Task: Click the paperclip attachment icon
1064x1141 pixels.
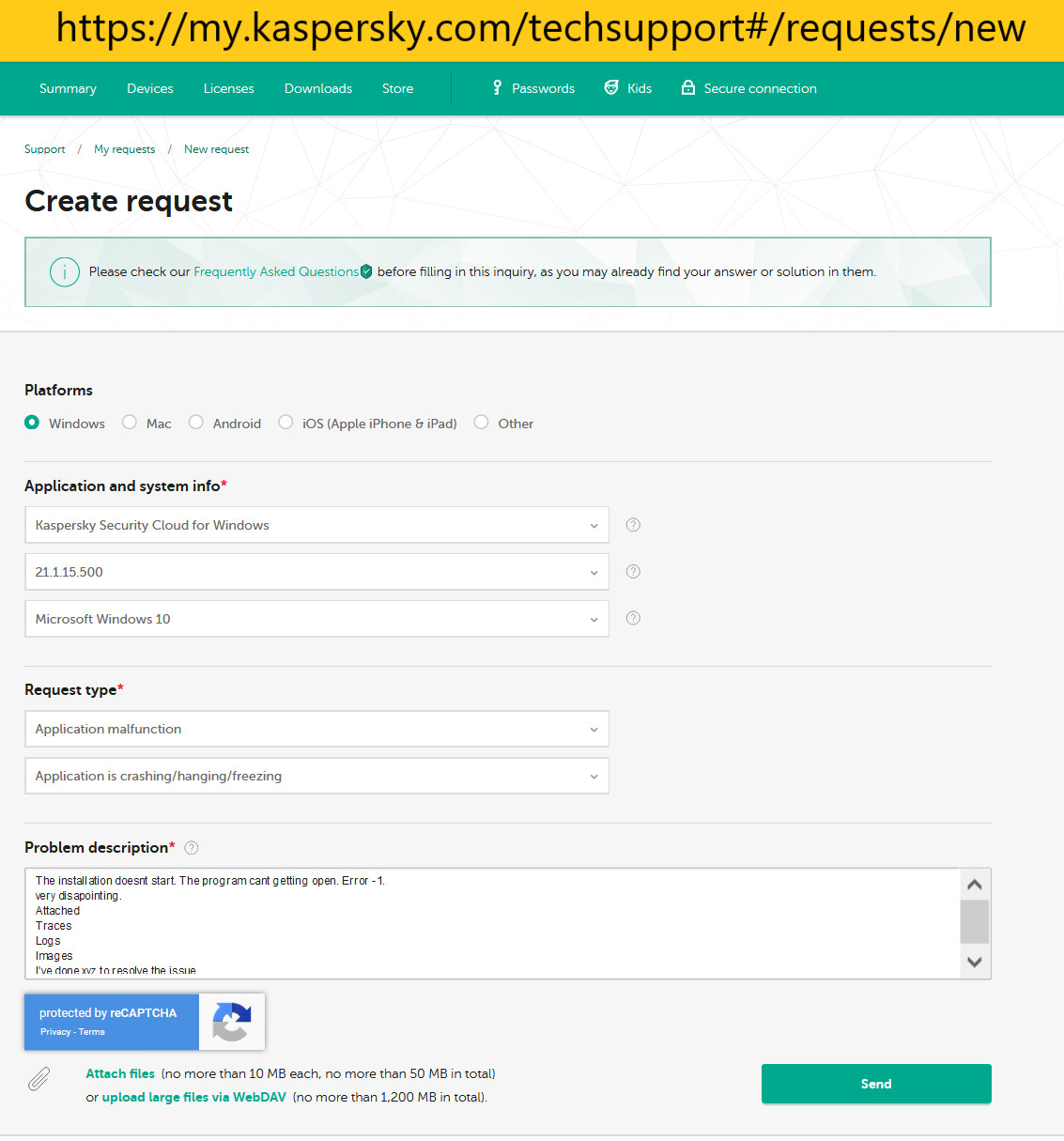Action: [39, 1079]
